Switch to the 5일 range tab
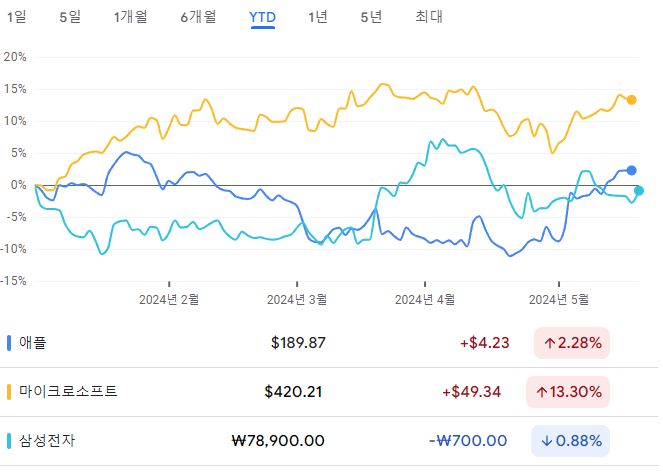The image size is (663, 472). 70,17
